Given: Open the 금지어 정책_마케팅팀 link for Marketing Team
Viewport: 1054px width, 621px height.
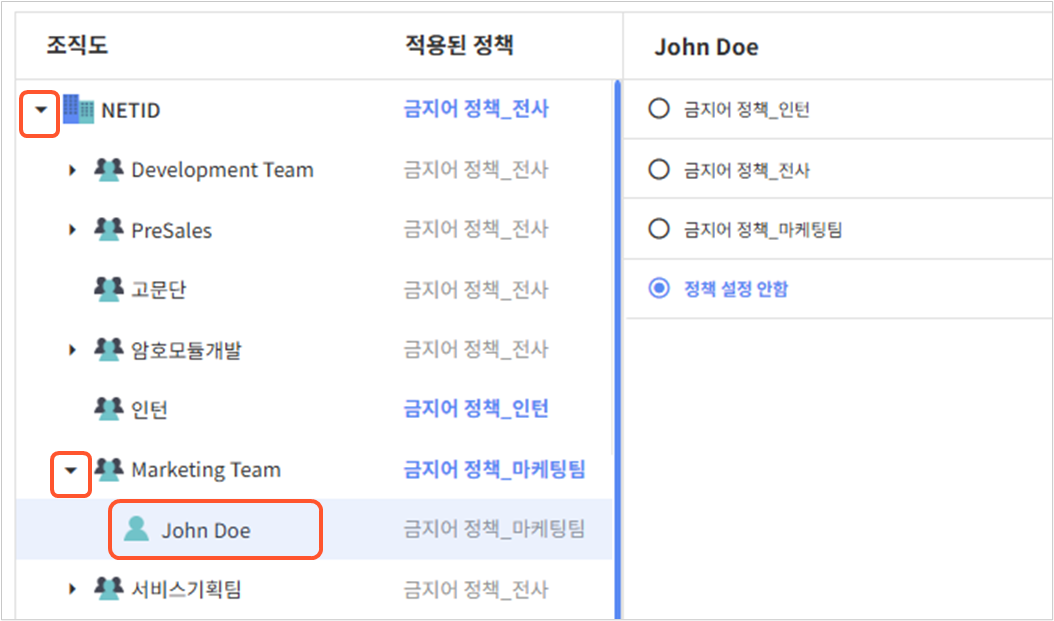Looking at the screenshot, I should point(495,468).
